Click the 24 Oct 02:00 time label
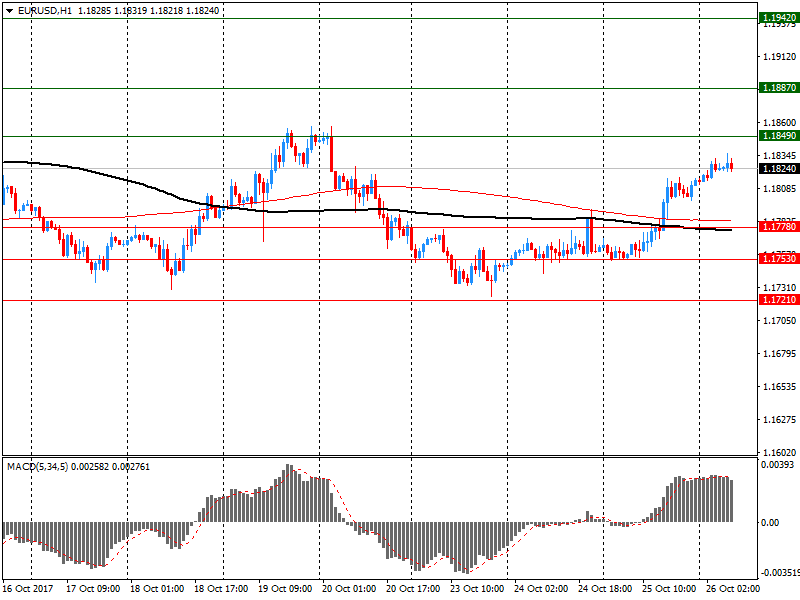Image resolution: width=800 pixels, height=600 pixels. tap(541, 589)
